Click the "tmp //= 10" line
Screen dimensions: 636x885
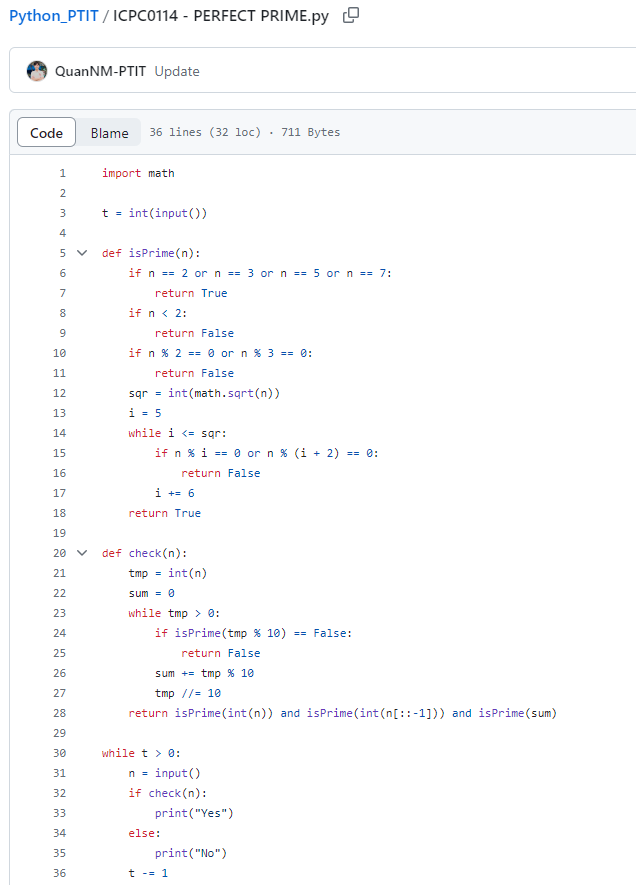tap(188, 693)
